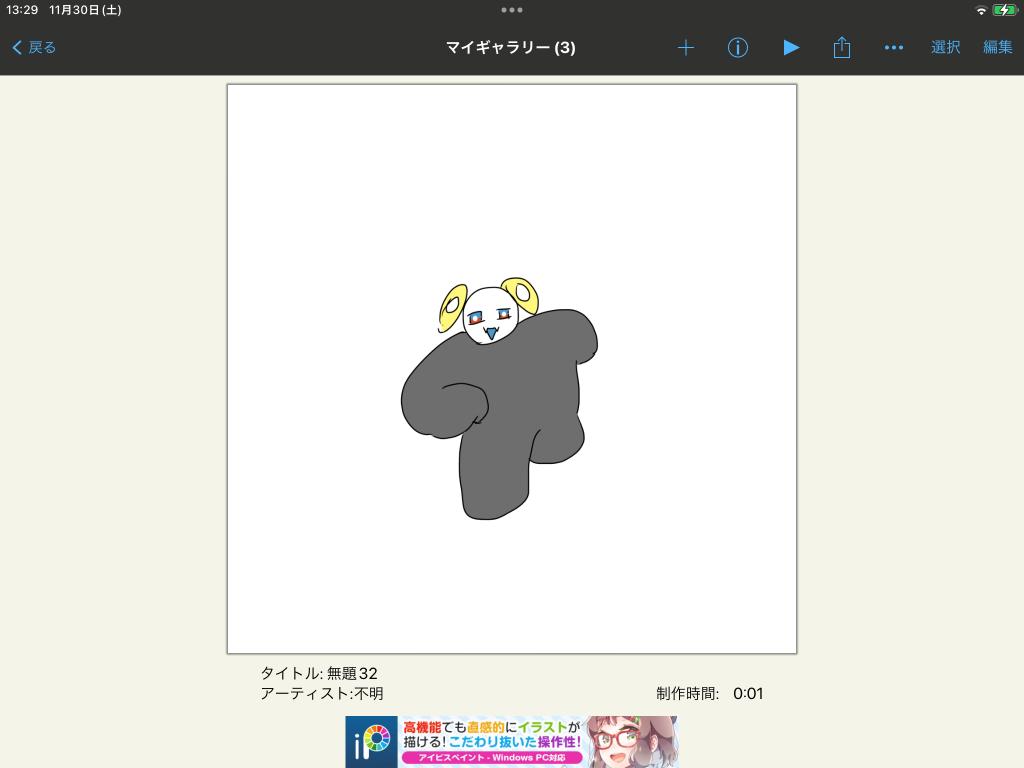
Task: Open the iPad multitasking three-dot handle
Action: 512,10
